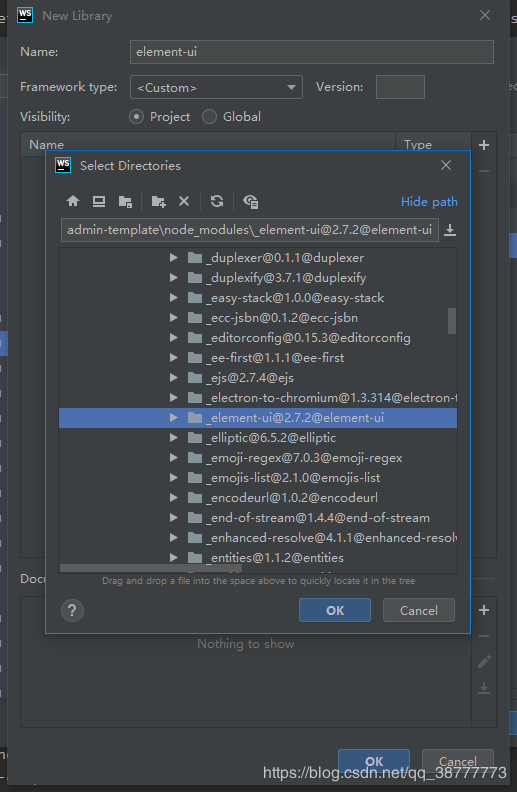Select _entities@1.1.2@entities folder row

258,558
